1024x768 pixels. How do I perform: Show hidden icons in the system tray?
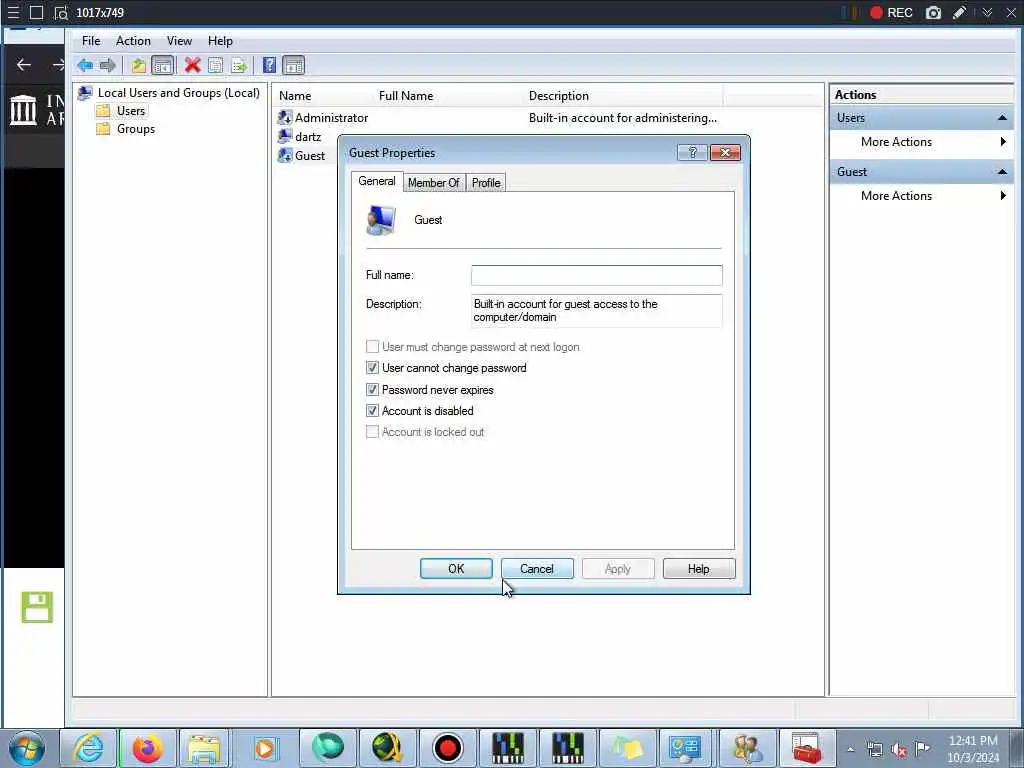[x=850, y=750]
